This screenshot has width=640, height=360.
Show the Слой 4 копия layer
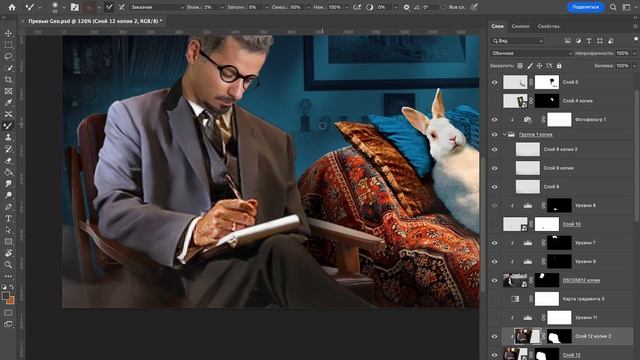point(494,101)
